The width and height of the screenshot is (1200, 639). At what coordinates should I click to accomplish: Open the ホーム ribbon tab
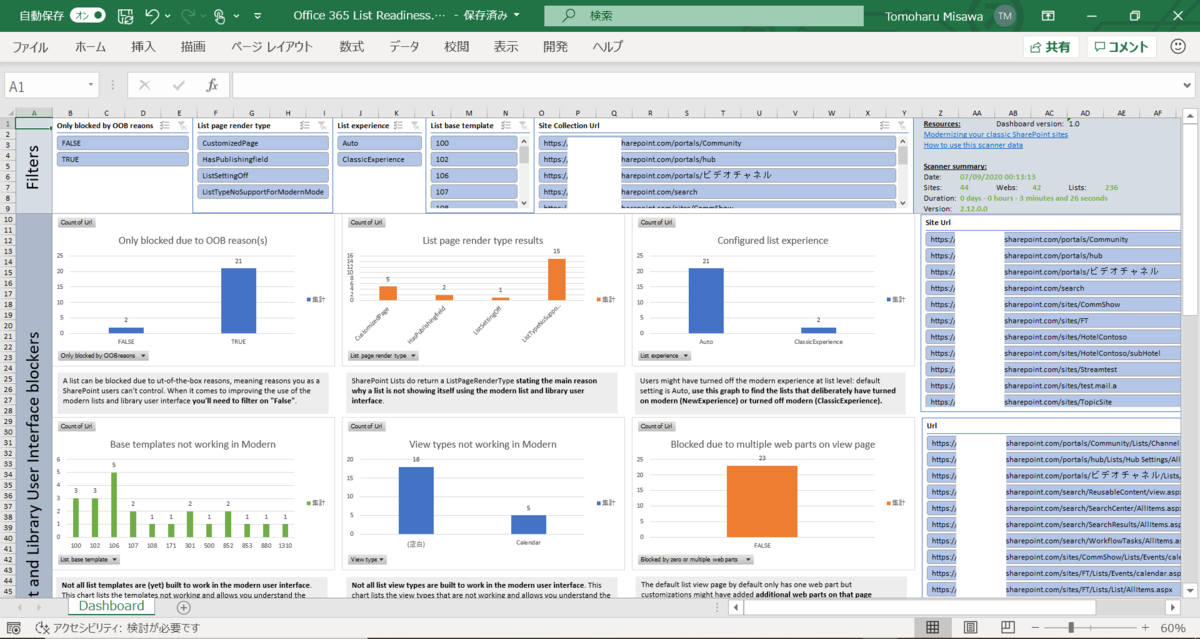coord(90,47)
